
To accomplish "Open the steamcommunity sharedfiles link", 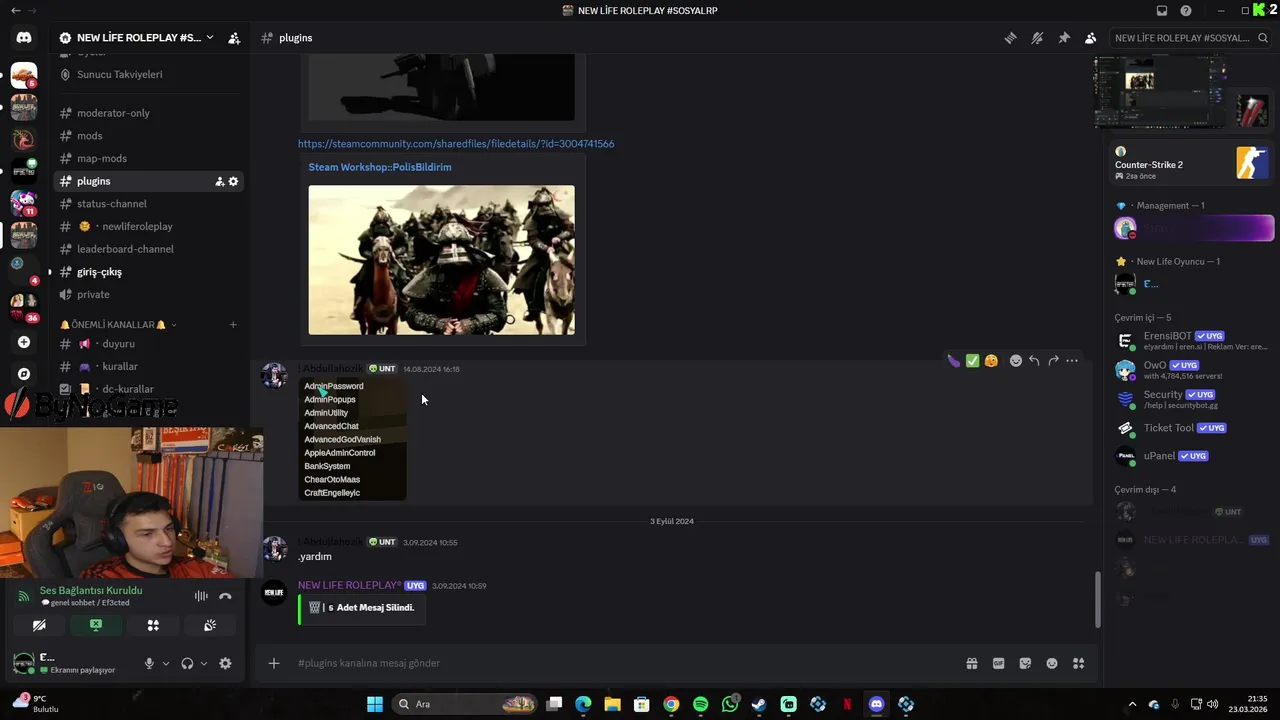I will 456,144.
